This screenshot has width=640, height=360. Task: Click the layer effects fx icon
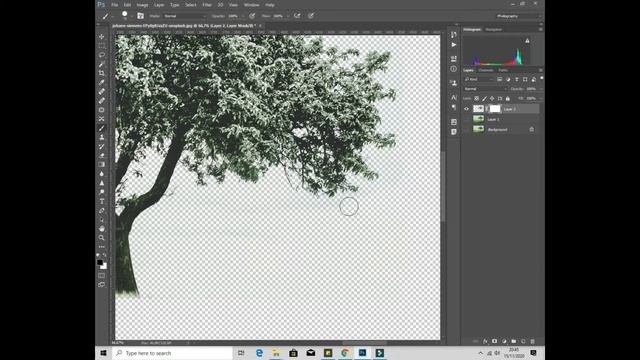click(x=485, y=341)
